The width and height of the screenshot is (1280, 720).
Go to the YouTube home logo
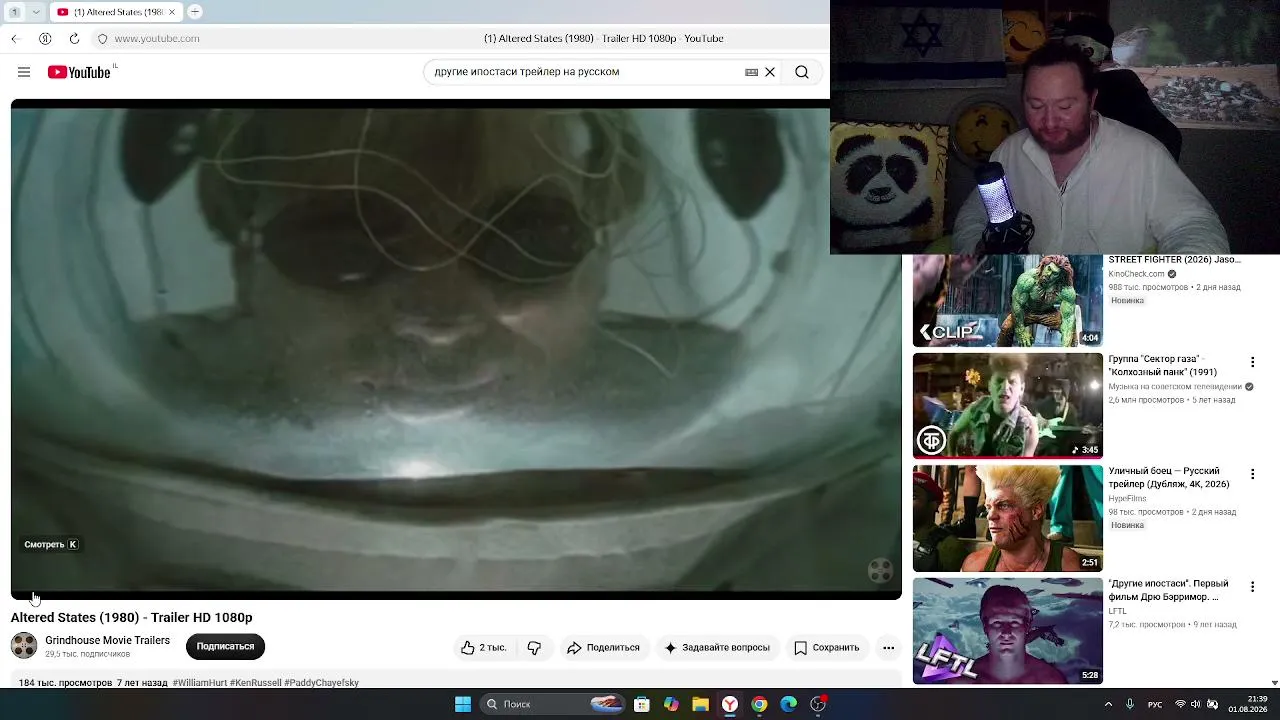tap(79, 72)
